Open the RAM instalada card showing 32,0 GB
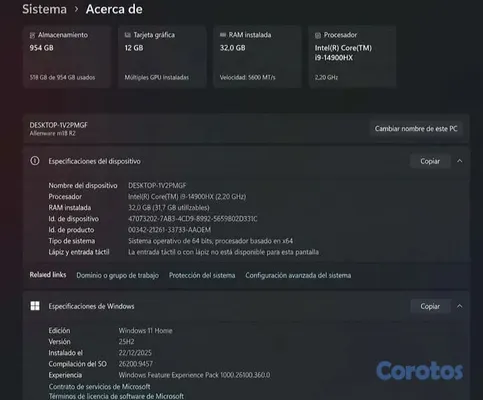483x400 pixels. pos(257,57)
